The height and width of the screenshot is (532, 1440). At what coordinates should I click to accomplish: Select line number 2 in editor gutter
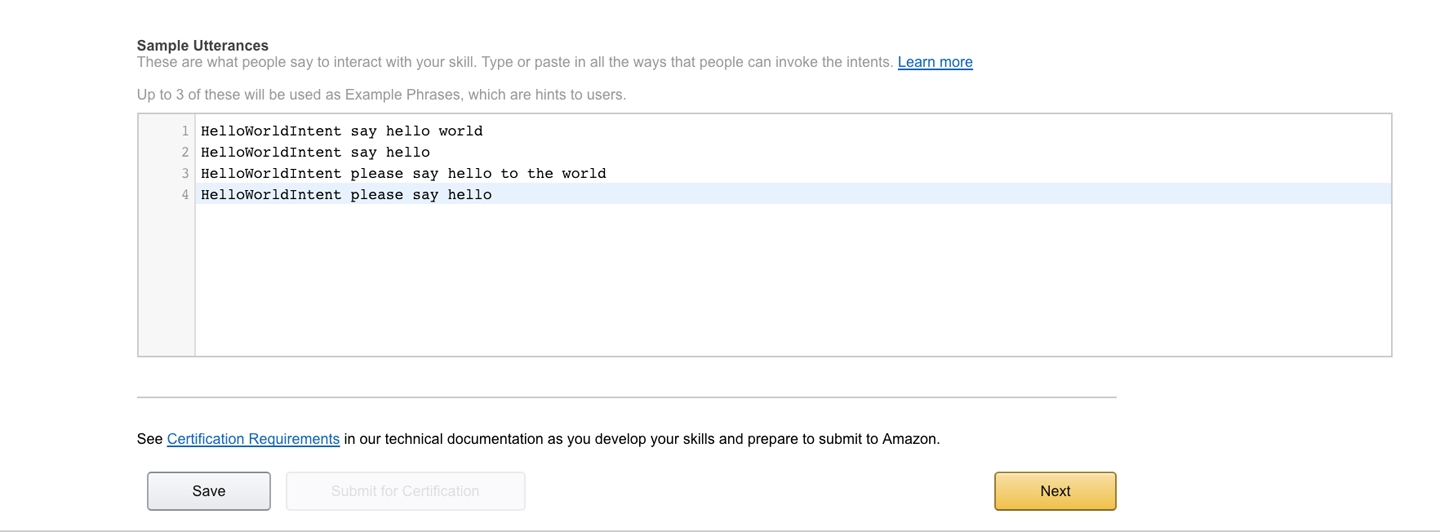185,152
